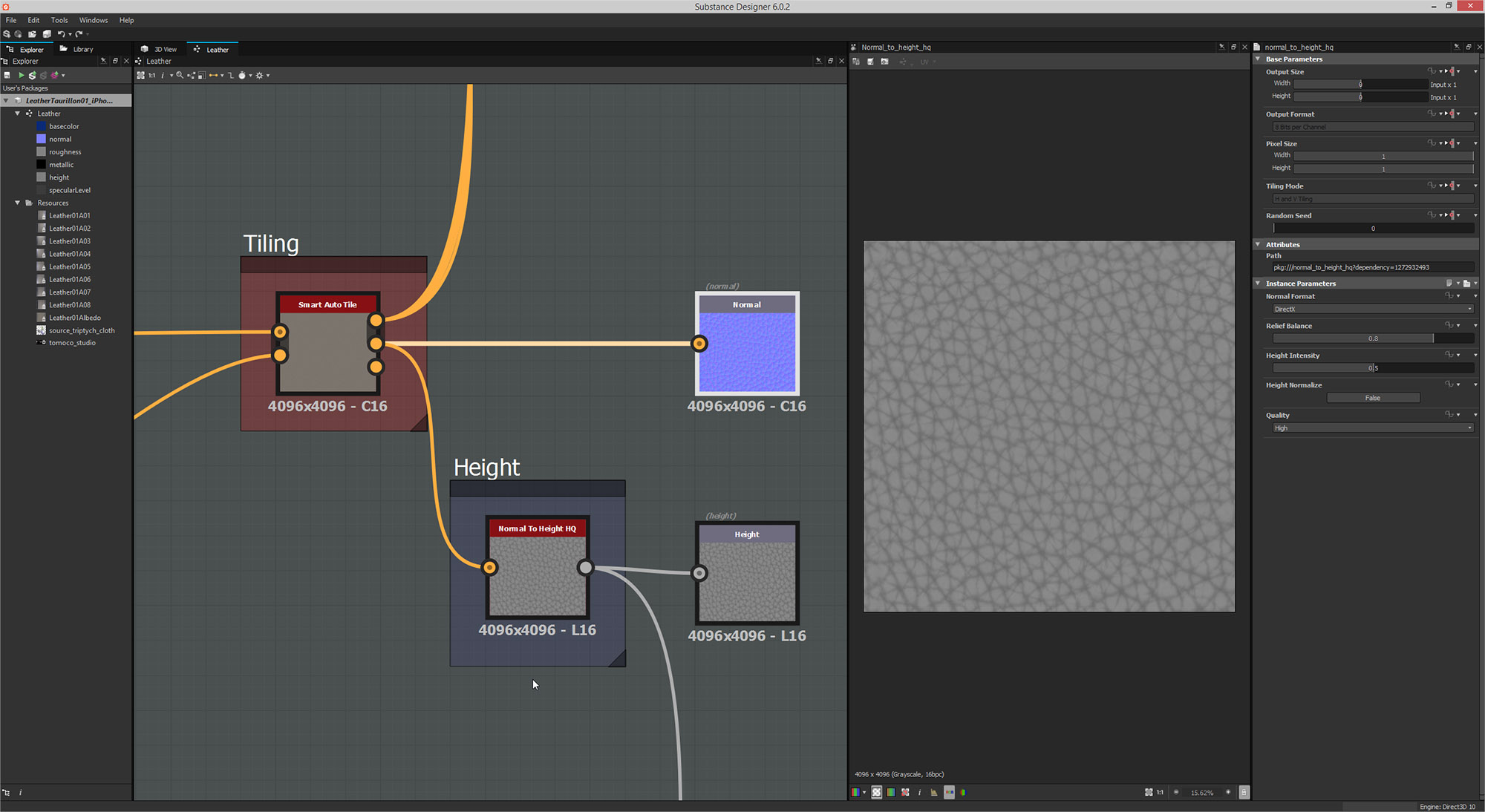Click the undo arrow in the main toolbar
The width and height of the screenshot is (1485, 812).
(60, 34)
